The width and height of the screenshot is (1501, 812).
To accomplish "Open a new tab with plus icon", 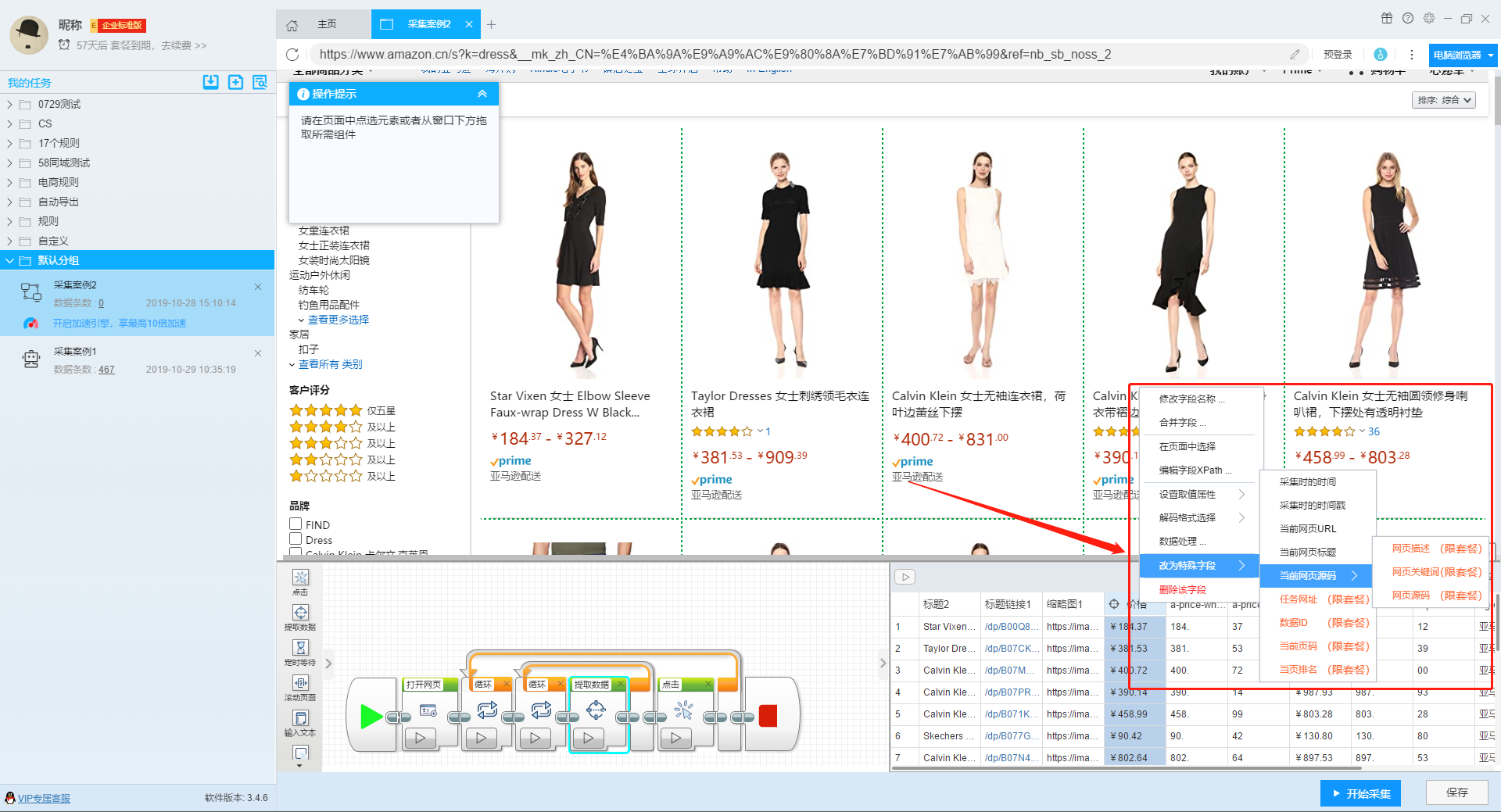I will (491, 25).
